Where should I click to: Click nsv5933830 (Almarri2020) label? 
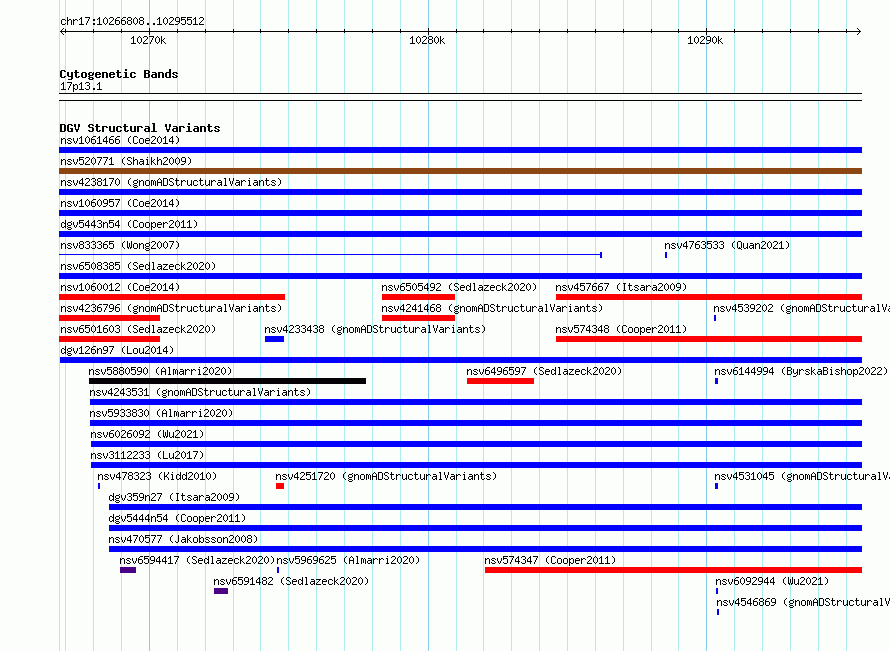(x=161, y=413)
